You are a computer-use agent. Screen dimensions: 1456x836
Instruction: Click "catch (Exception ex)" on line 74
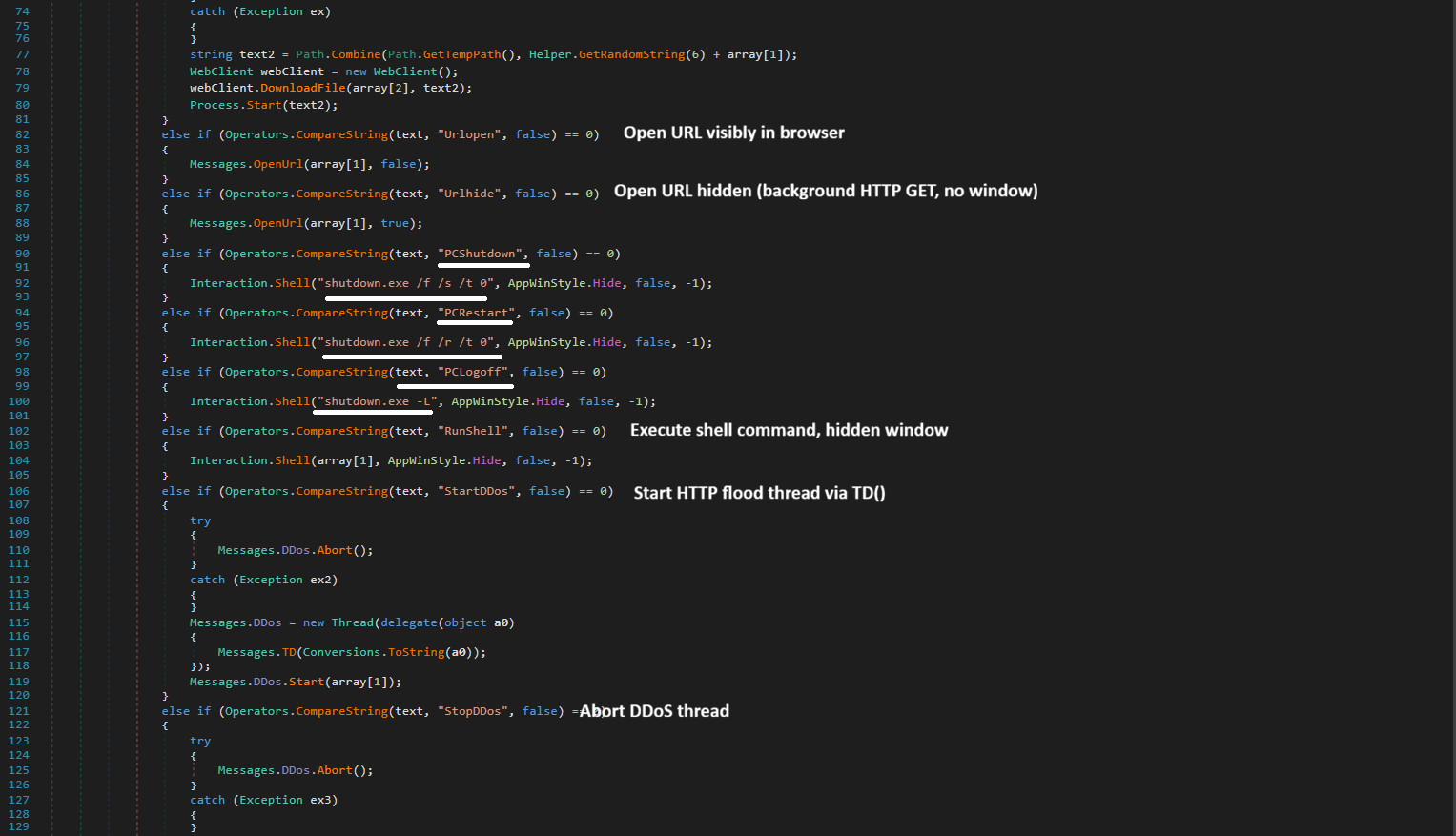coord(260,11)
